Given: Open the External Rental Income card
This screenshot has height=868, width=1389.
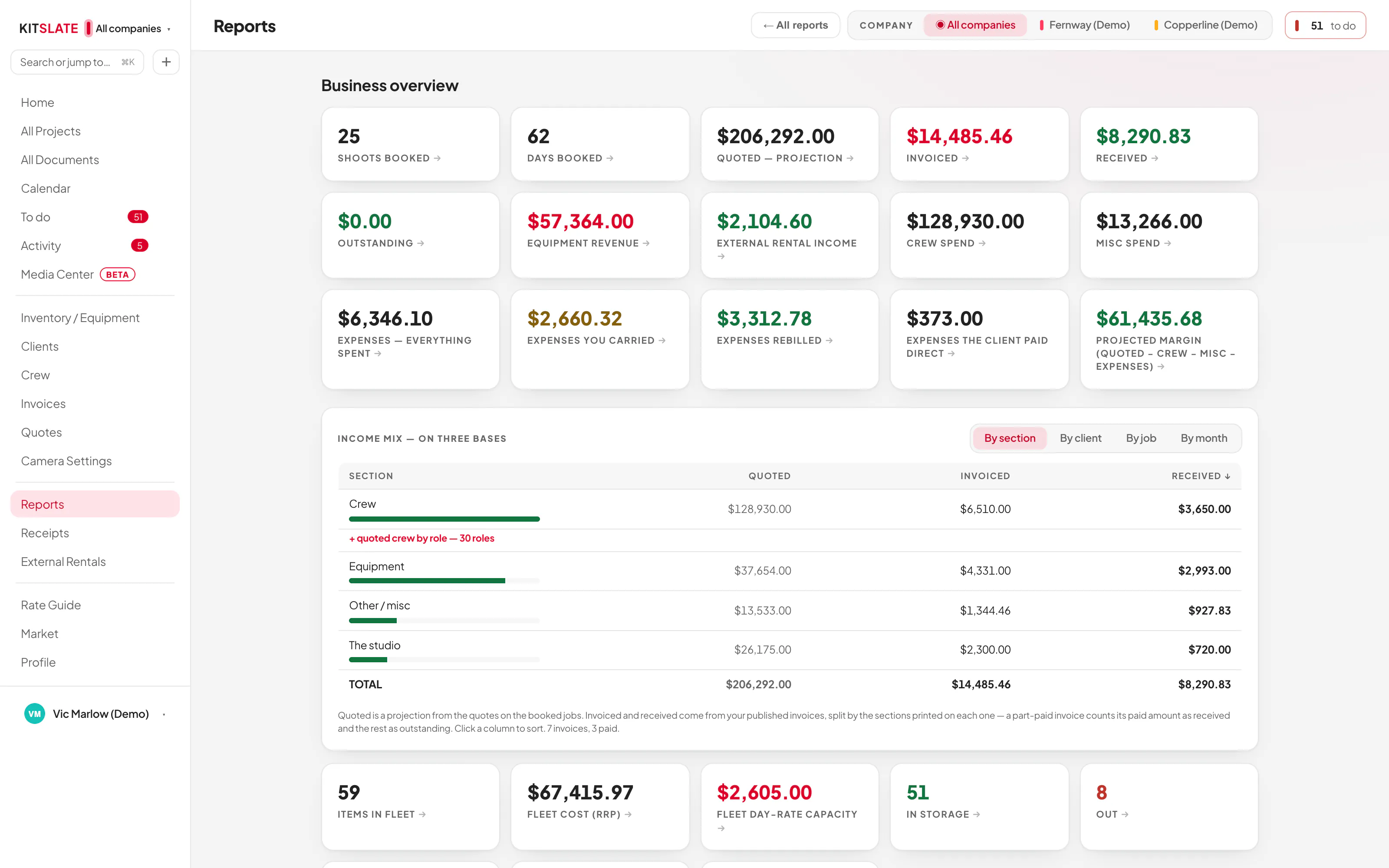Looking at the screenshot, I should point(789,235).
